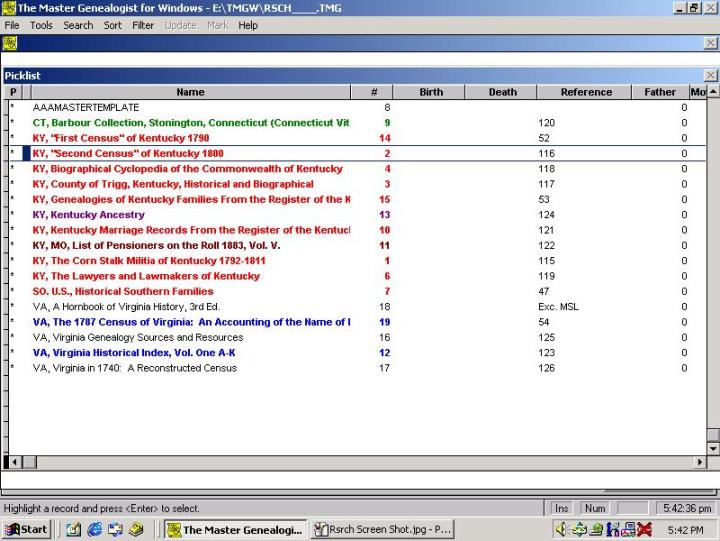Launch Internet Explorer from quick launch
This screenshot has height=541, width=720.
[95, 530]
